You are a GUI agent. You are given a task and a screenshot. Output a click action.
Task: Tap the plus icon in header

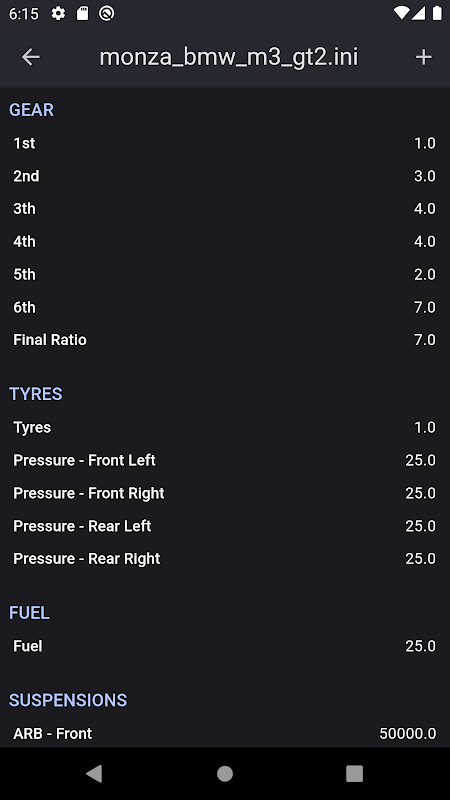423,57
